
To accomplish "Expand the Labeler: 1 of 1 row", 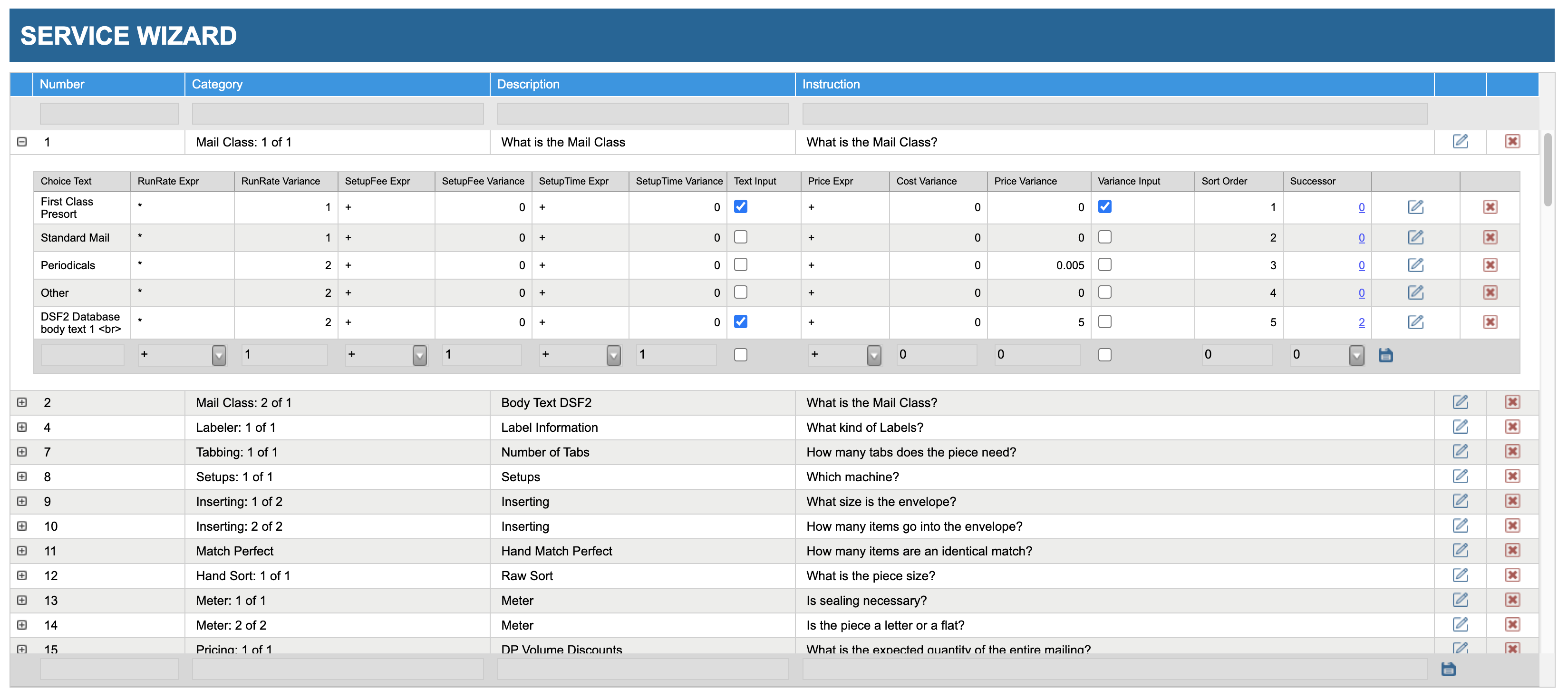I will [x=22, y=428].
